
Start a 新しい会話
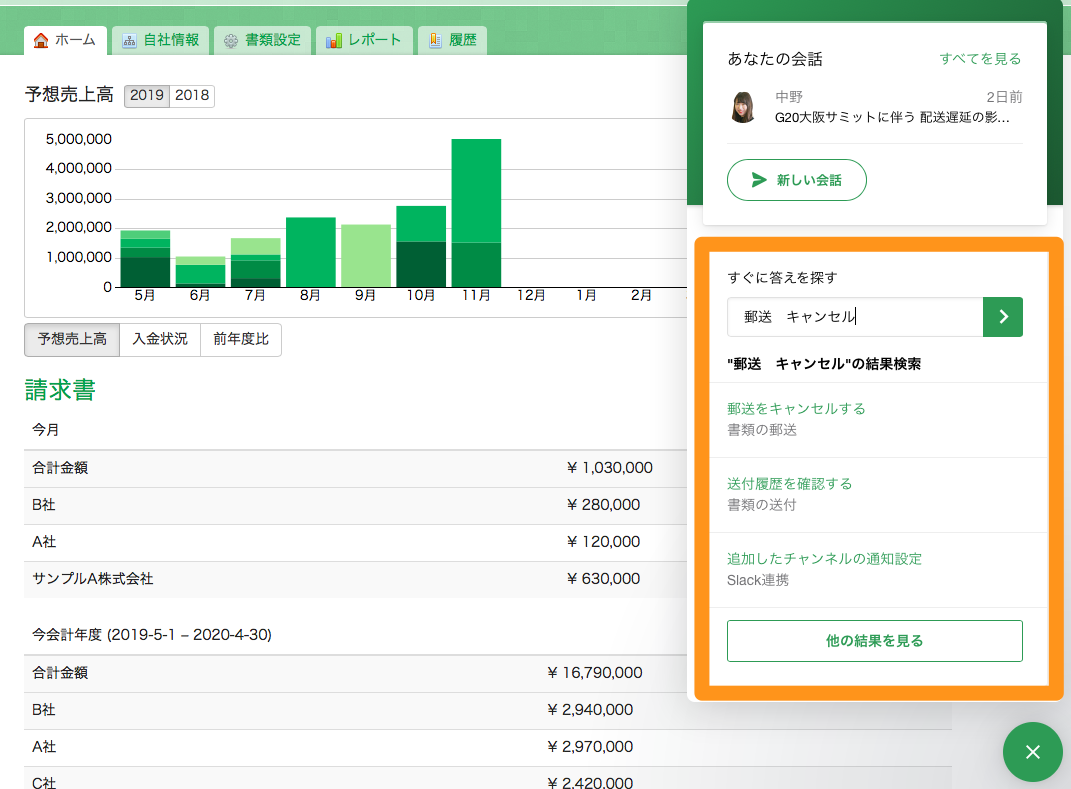(797, 180)
